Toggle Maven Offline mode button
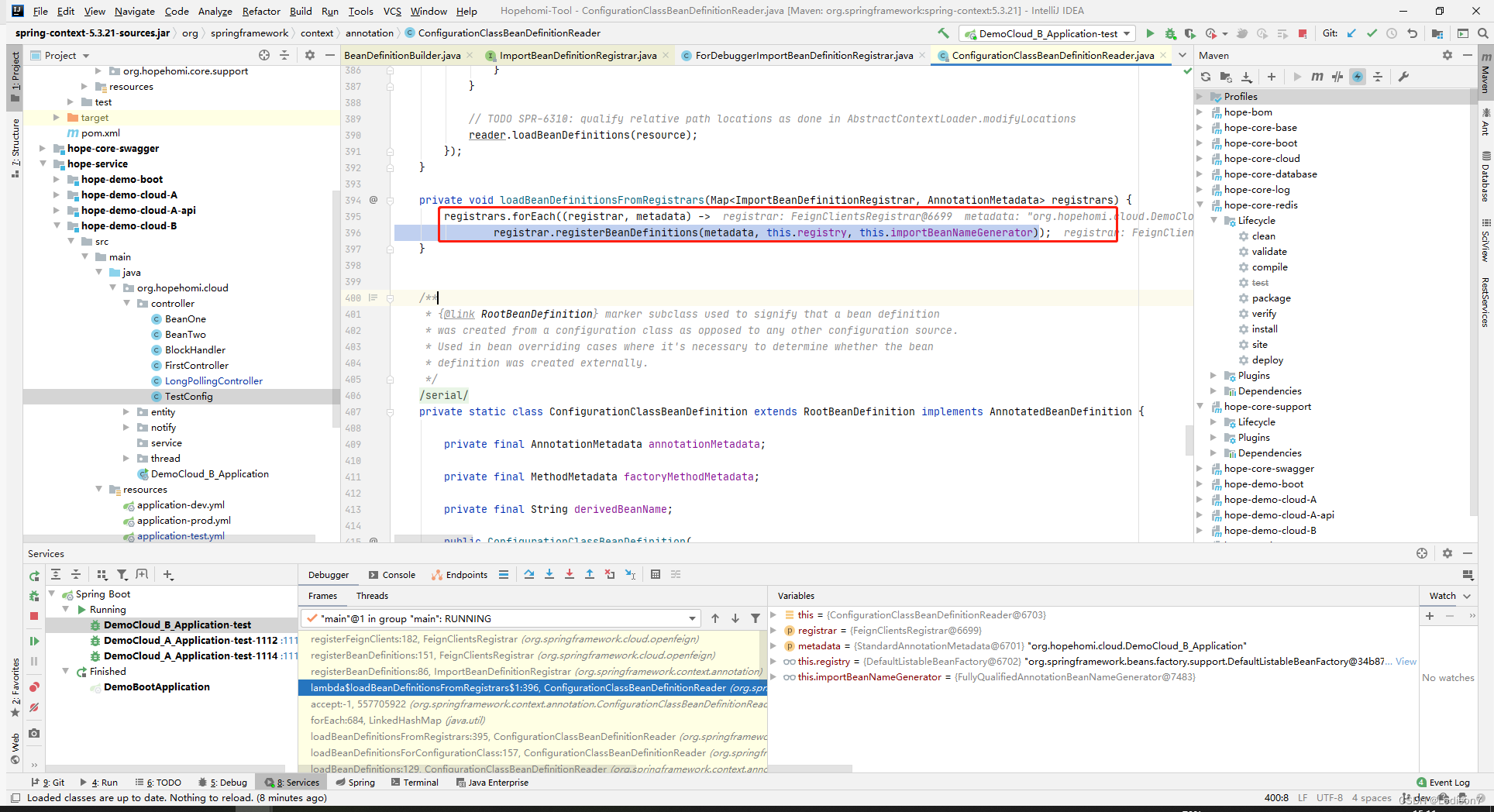Image resolution: width=1494 pixels, height=812 pixels. click(x=1337, y=77)
